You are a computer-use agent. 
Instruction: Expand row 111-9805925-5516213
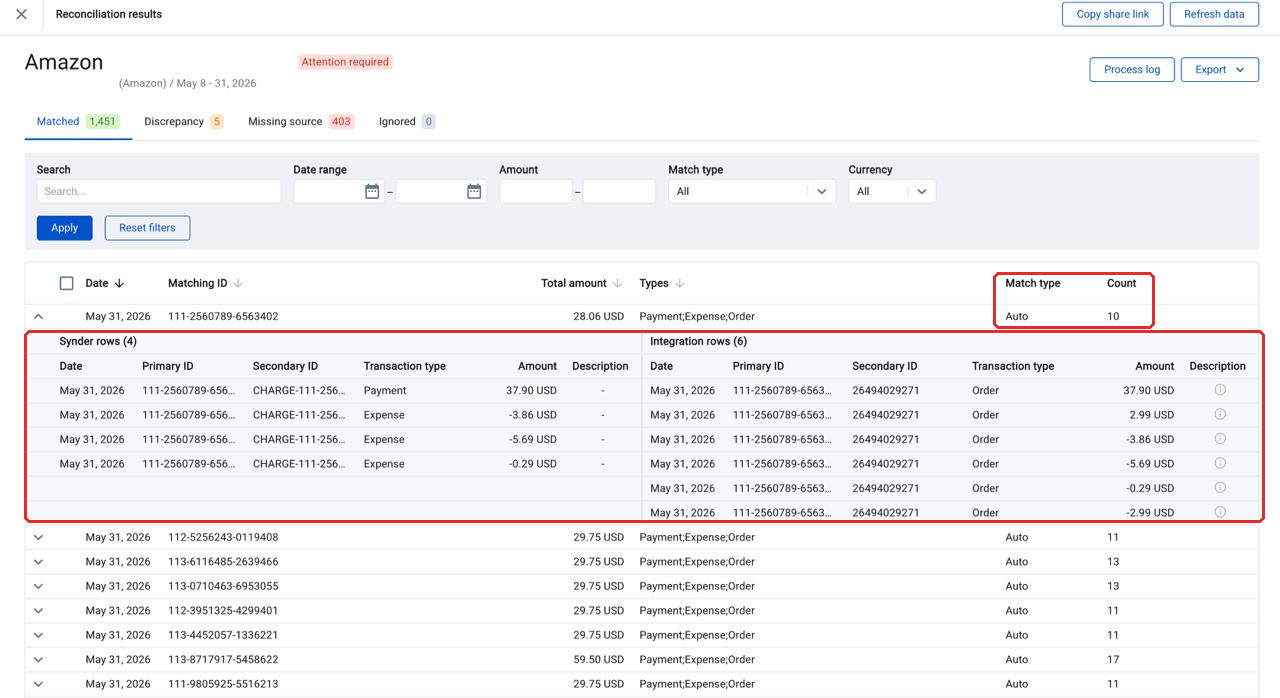[x=38, y=684]
